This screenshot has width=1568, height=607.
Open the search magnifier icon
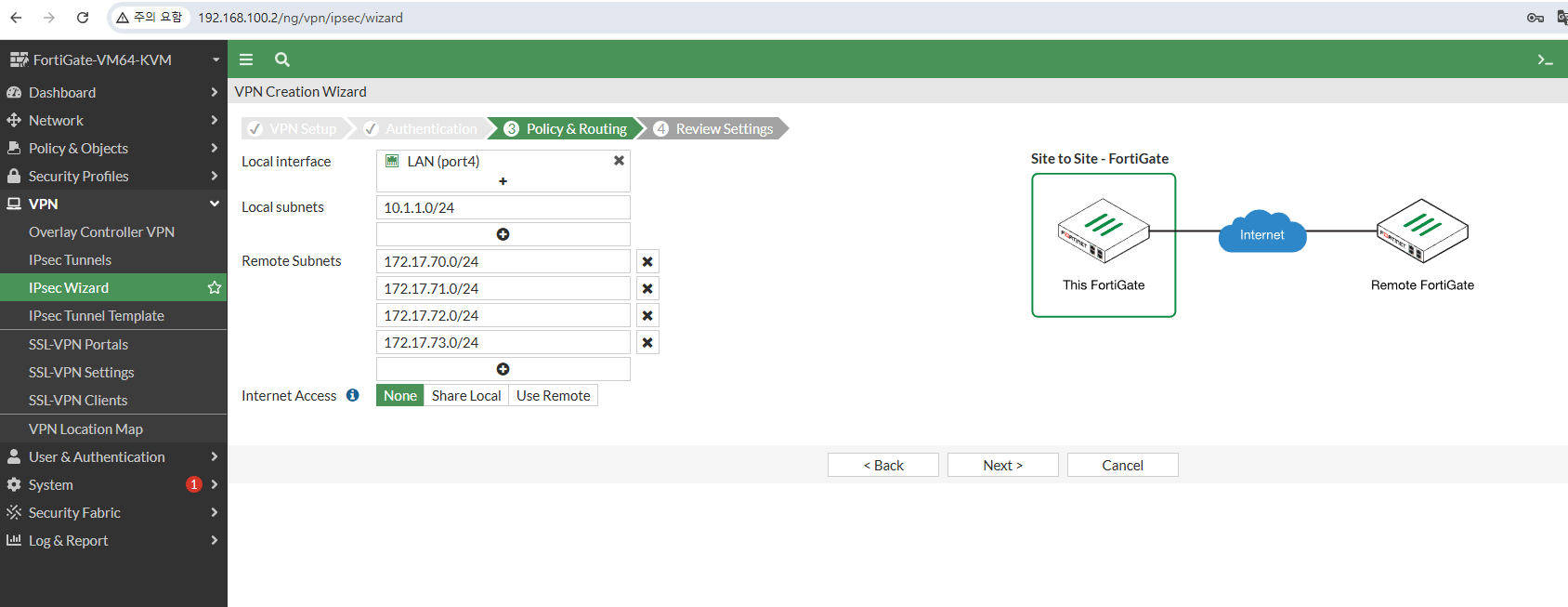282,59
